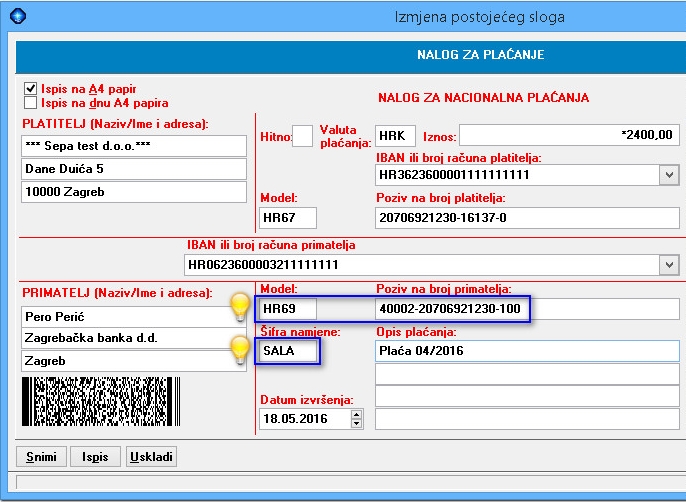The image size is (686, 502).
Task: Click 'NALOG ZA NACIONALNA PLAĆANJA' heading
Action: (483, 98)
